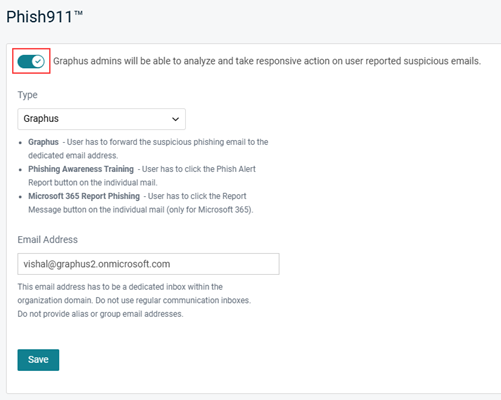Screen dimensions: 501x400
Task: Click the checkmark knob on the switch
Action: coord(39,61)
